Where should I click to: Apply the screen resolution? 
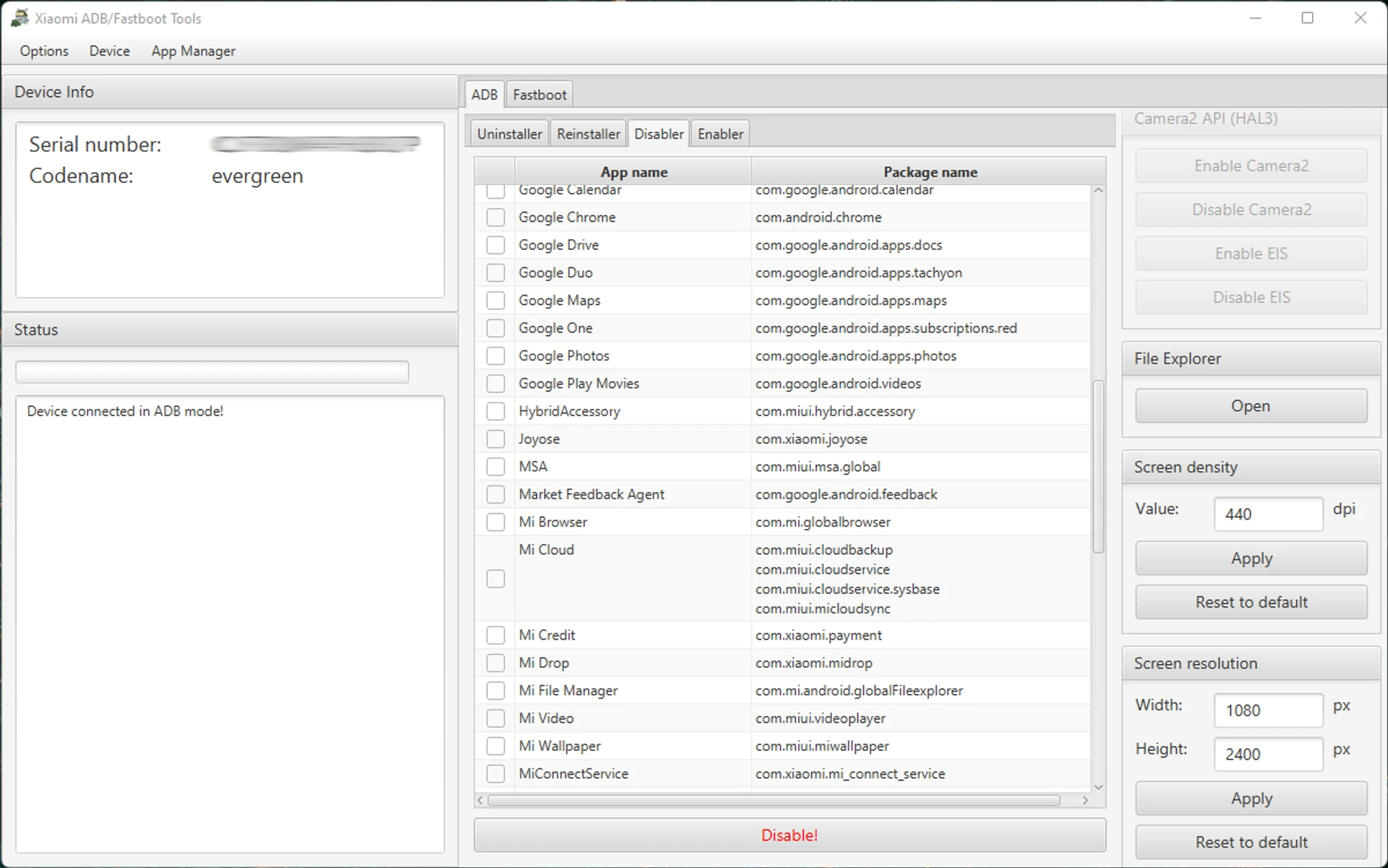pyautogui.click(x=1251, y=799)
